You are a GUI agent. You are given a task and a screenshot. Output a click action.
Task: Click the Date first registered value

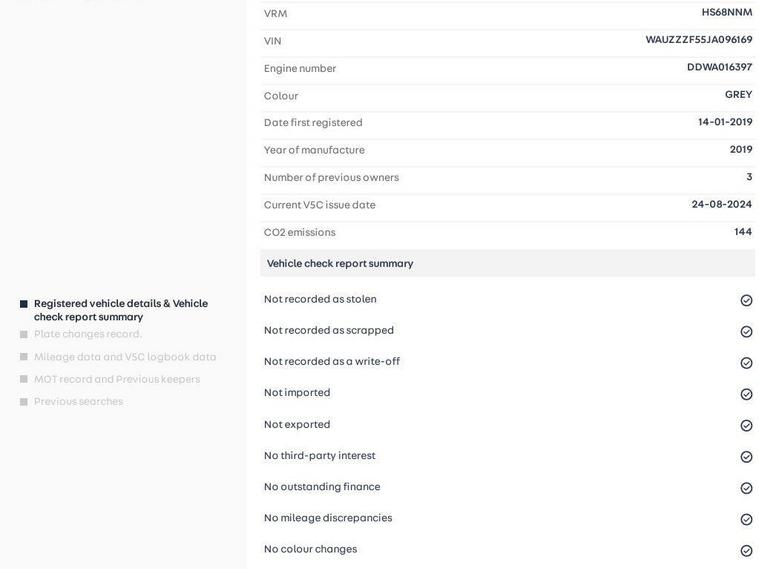click(x=725, y=122)
